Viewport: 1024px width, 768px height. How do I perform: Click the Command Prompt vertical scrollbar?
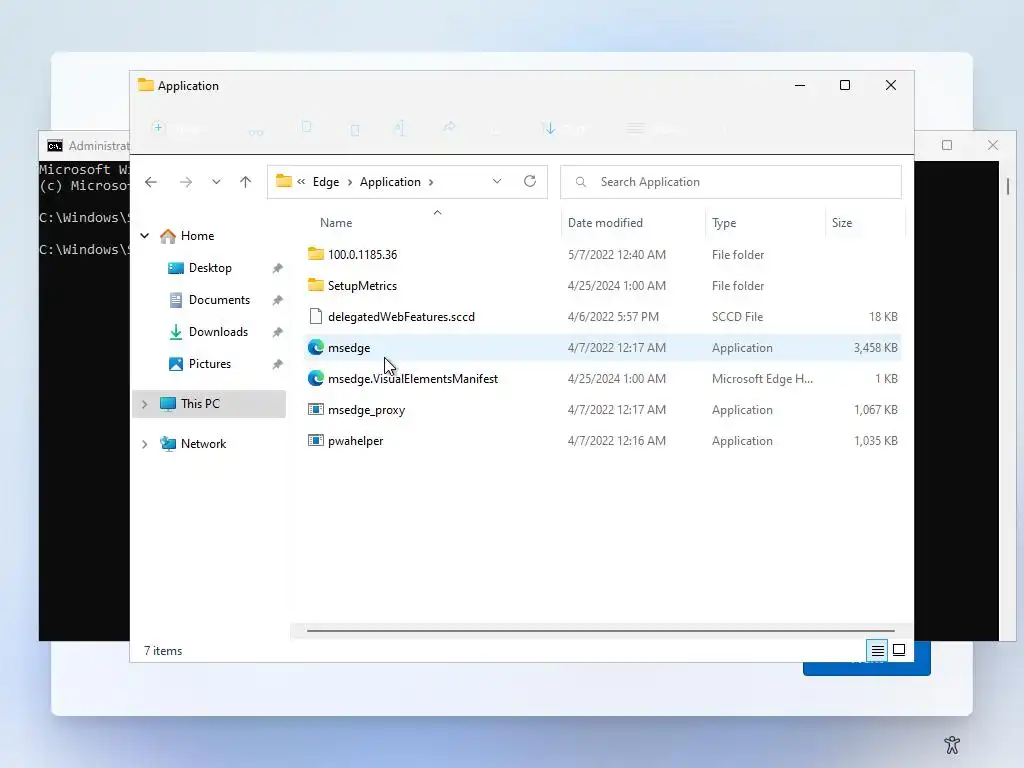[1008, 186]
